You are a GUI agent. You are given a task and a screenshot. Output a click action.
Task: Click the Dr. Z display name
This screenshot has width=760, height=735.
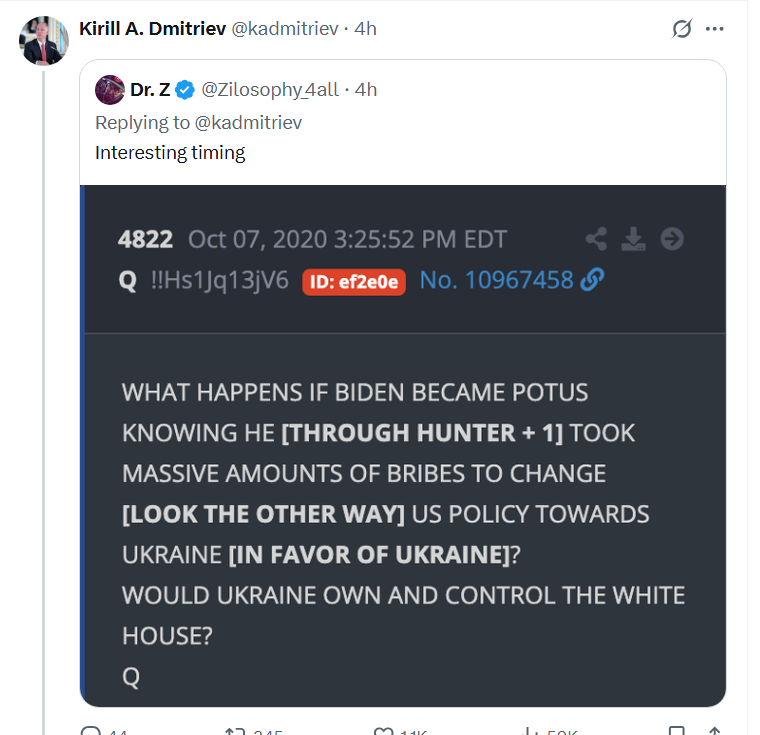150,90
